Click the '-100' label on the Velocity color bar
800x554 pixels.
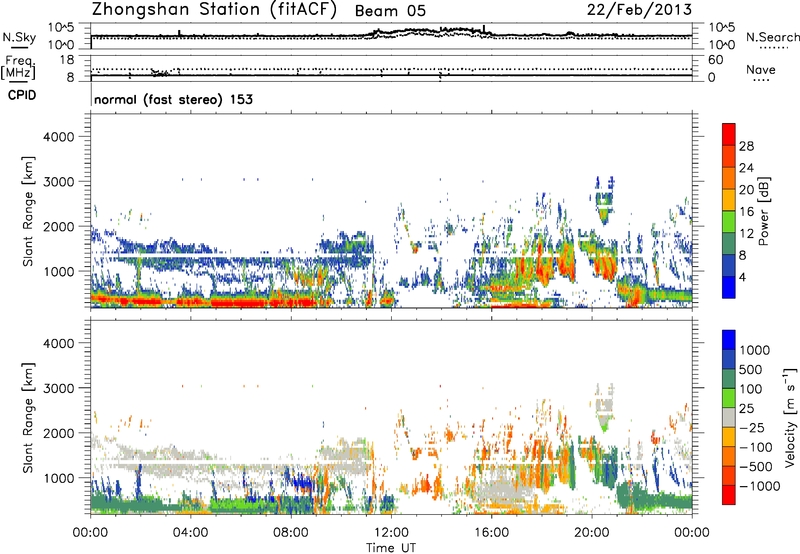[756, 447]
